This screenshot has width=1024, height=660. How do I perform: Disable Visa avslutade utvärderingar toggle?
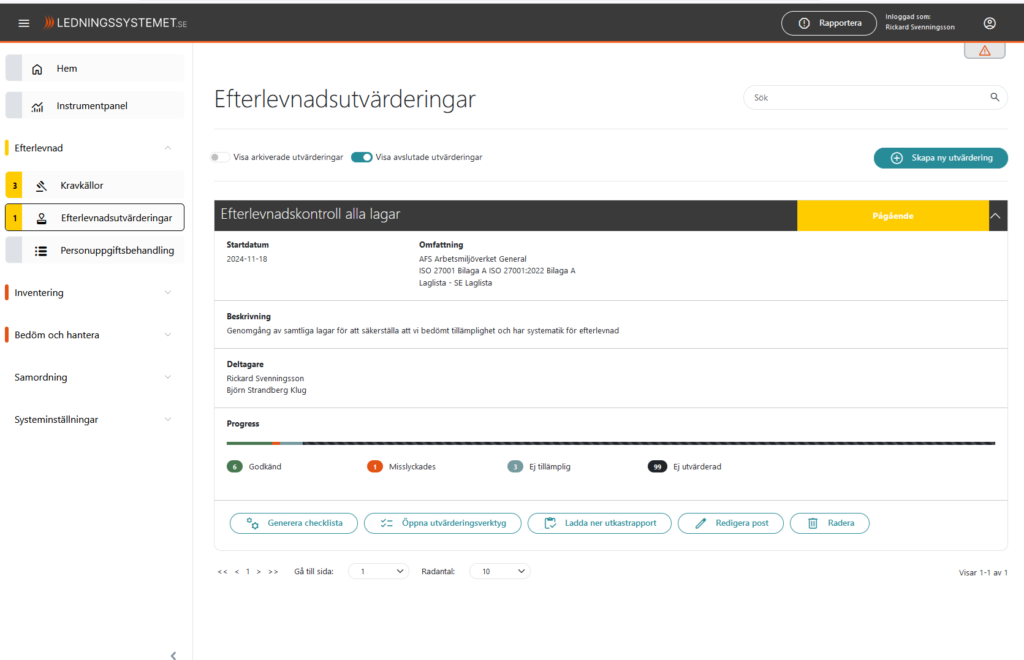(362, 157)
